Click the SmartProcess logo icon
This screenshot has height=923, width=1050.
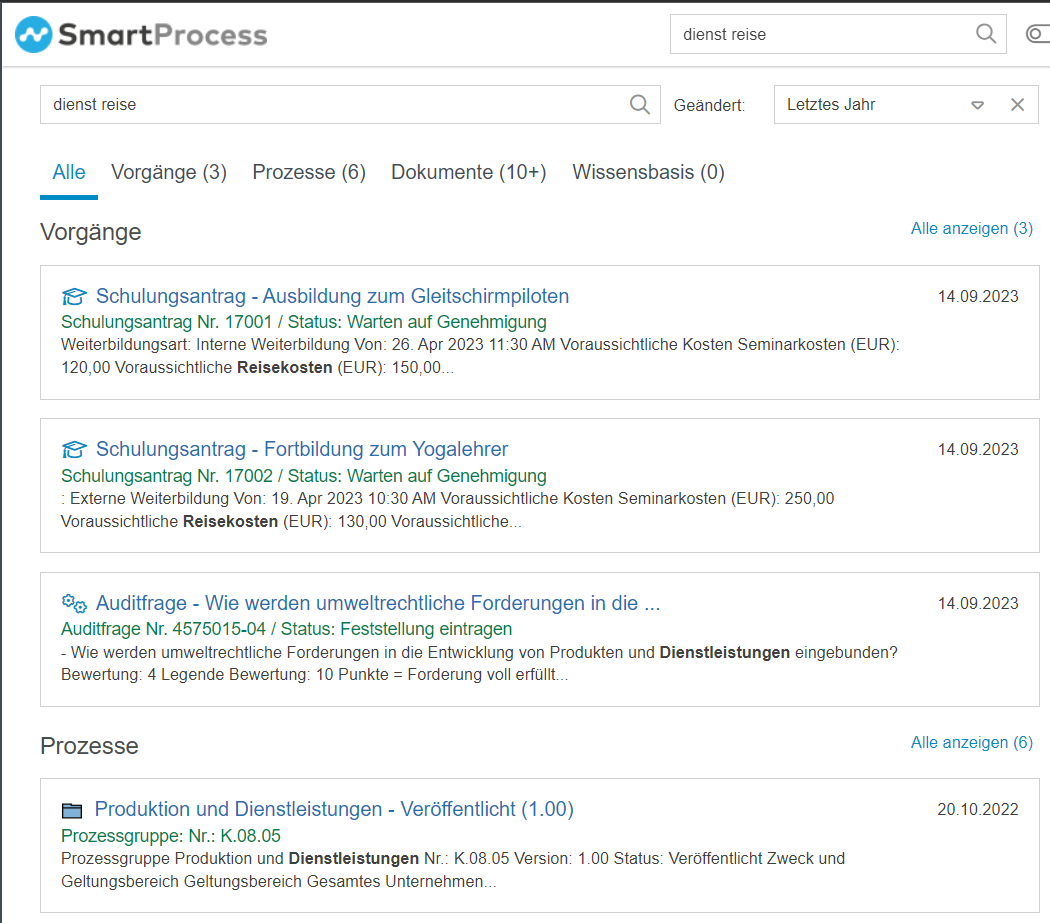34,35
